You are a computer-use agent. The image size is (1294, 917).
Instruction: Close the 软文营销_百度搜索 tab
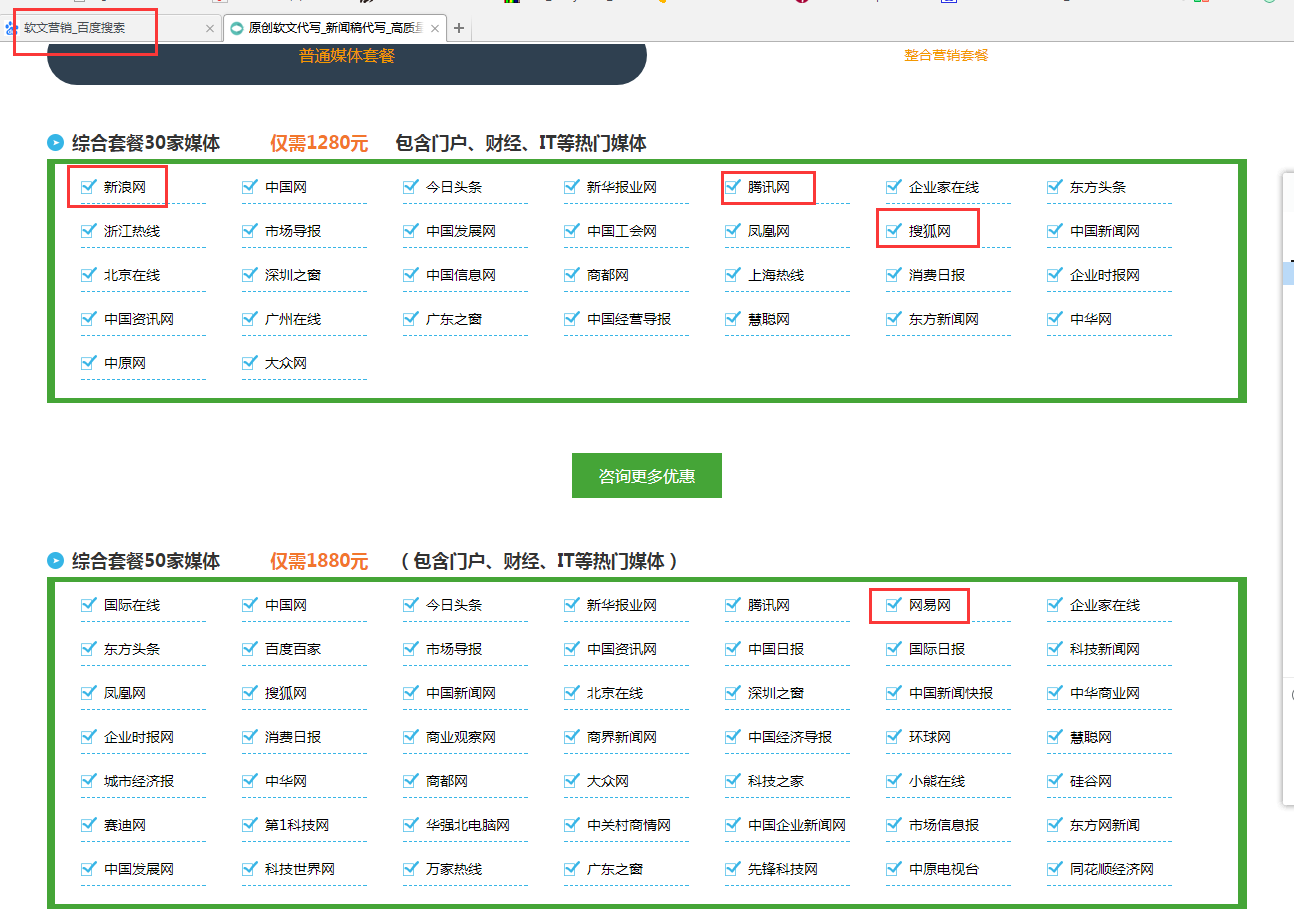click(209, 29)
